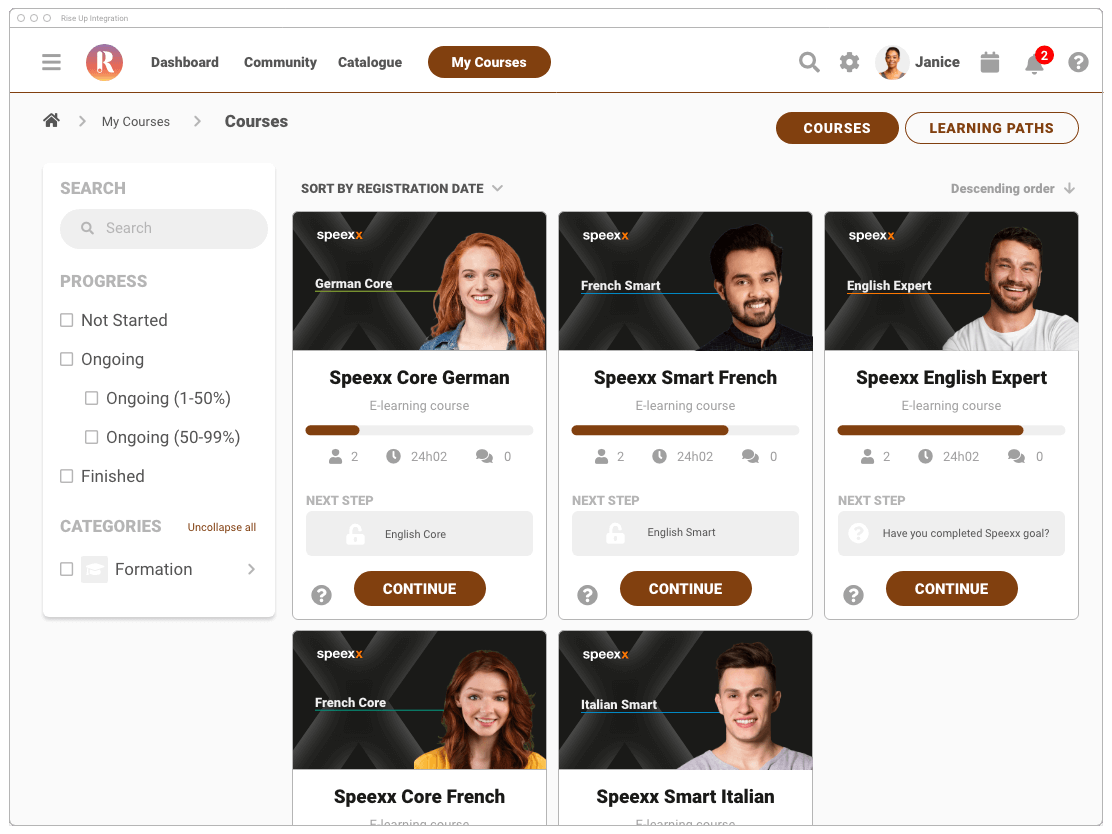Continue the Speexx Smart French course

pyautogui.click(x=686, y=589)
